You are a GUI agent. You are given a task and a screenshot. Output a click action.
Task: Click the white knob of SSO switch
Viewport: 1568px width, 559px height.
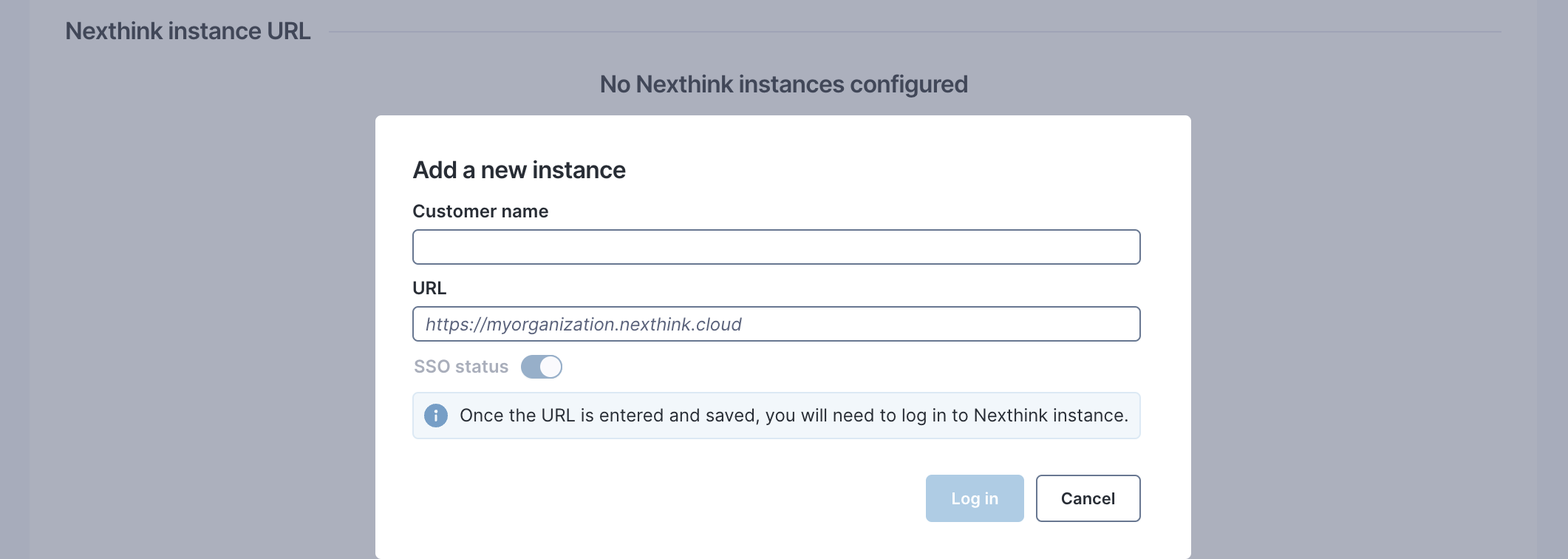pos(550,367)
